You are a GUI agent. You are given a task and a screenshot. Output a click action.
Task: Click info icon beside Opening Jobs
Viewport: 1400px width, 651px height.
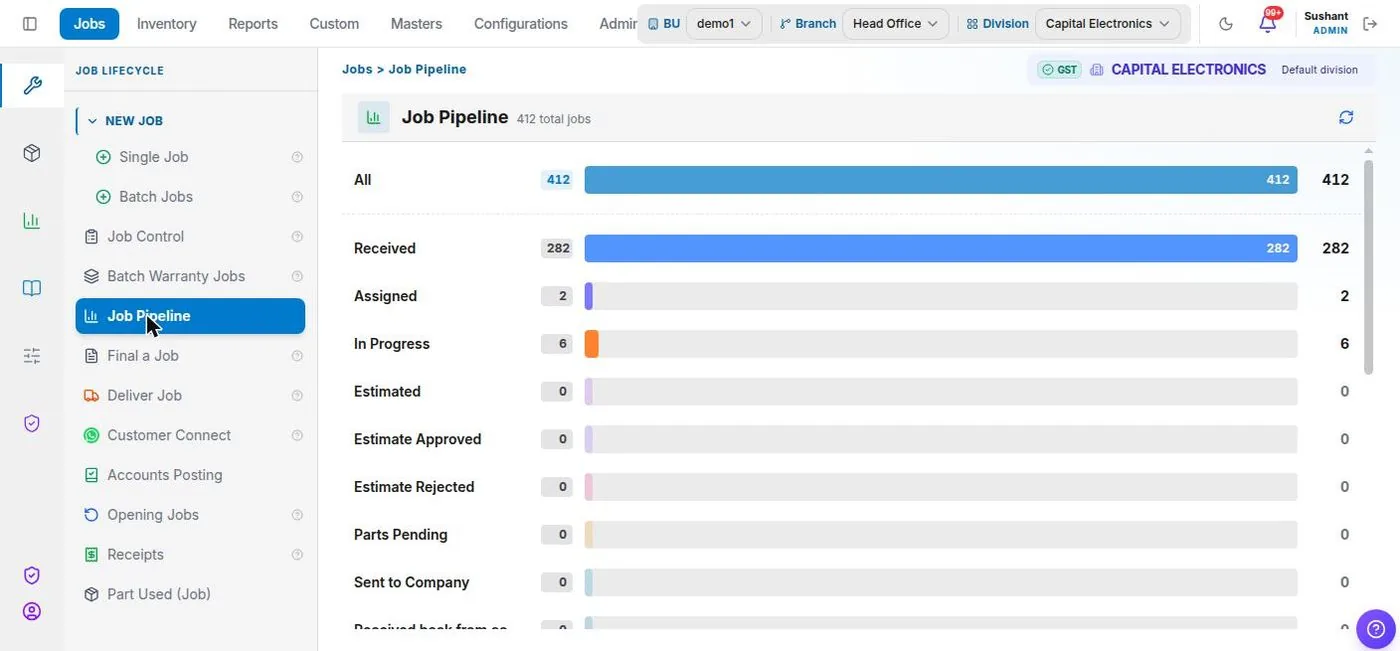pyautogui.click(x=297, y=515)
